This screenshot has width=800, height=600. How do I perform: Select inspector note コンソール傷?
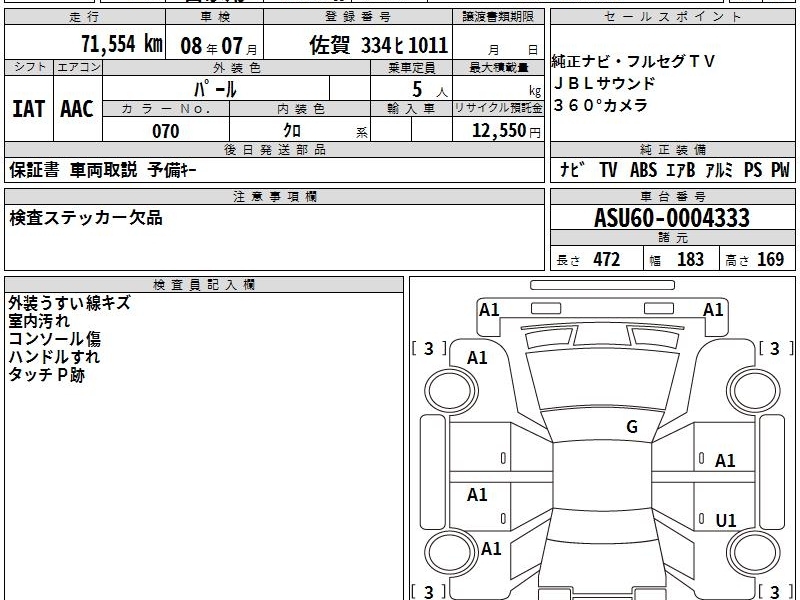(x=54, y=339)
